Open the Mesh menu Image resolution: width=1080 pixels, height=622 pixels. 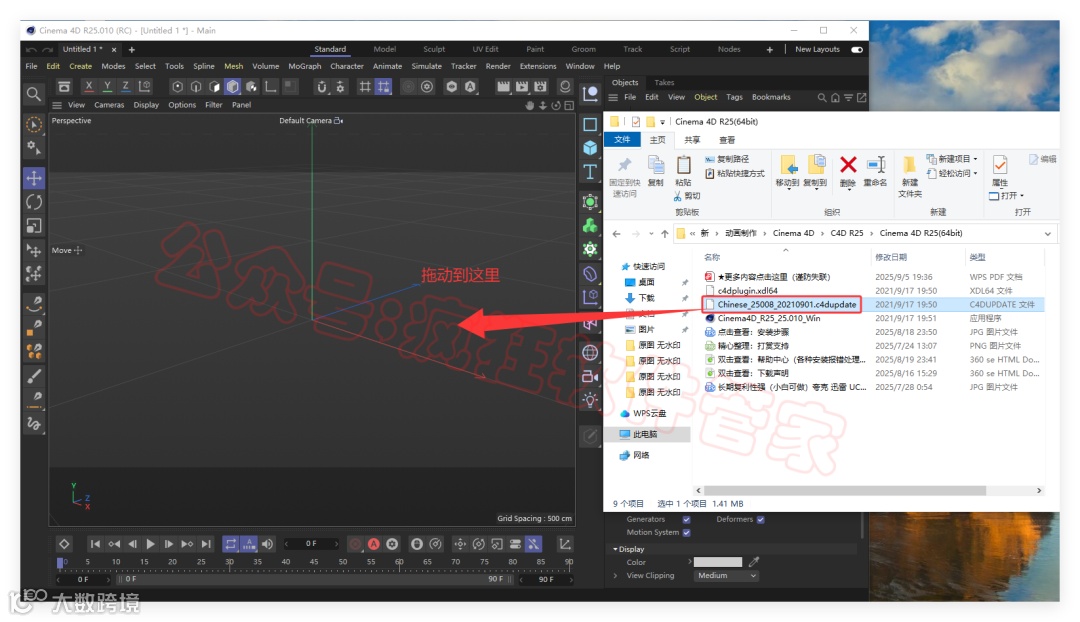(x=233, y=66)
